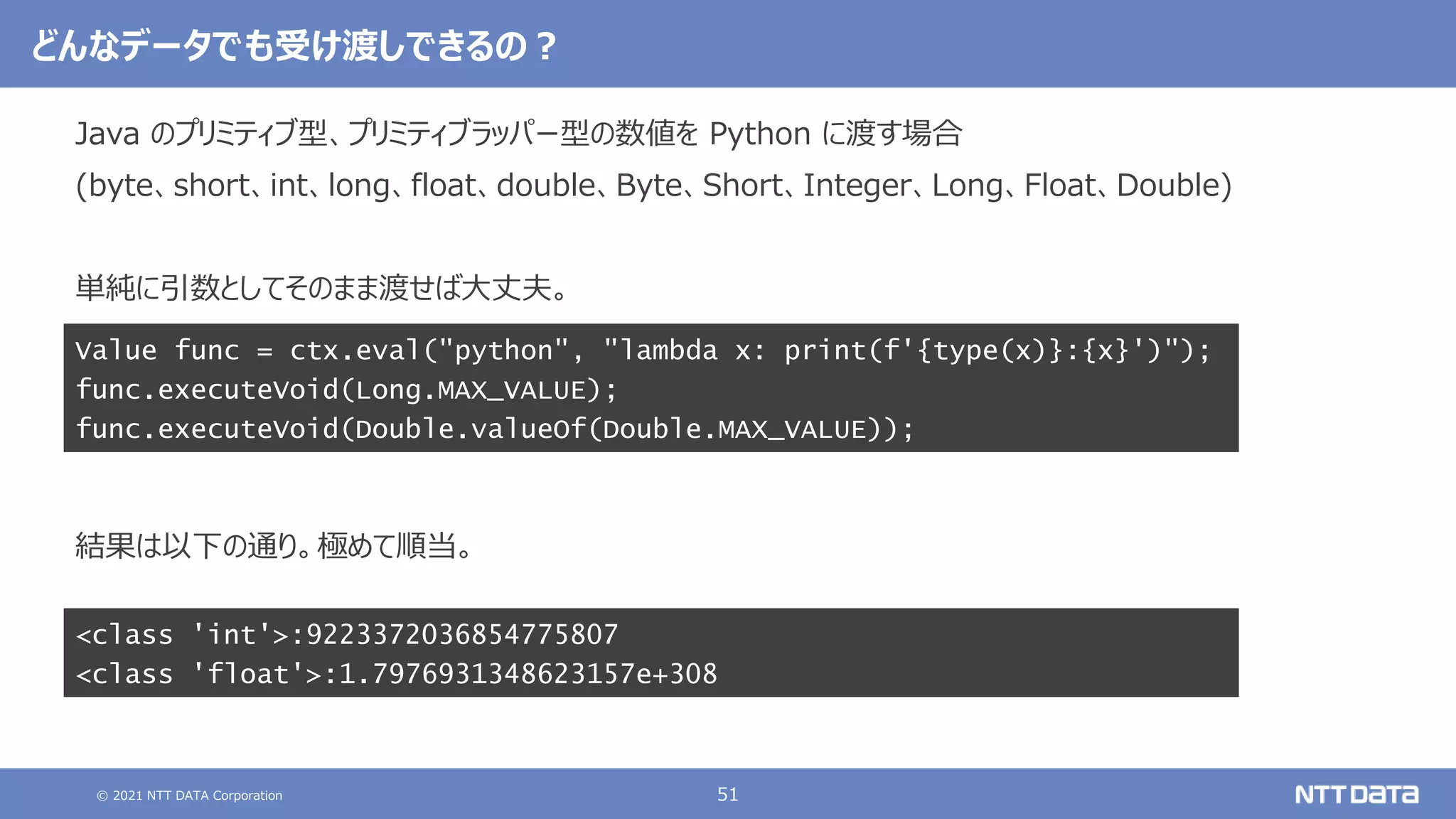Click the sentence 単純に引数としてそのまま渡せば大丈夫。
This screenshot has height=819, width=1456.
tap(321, 288)
